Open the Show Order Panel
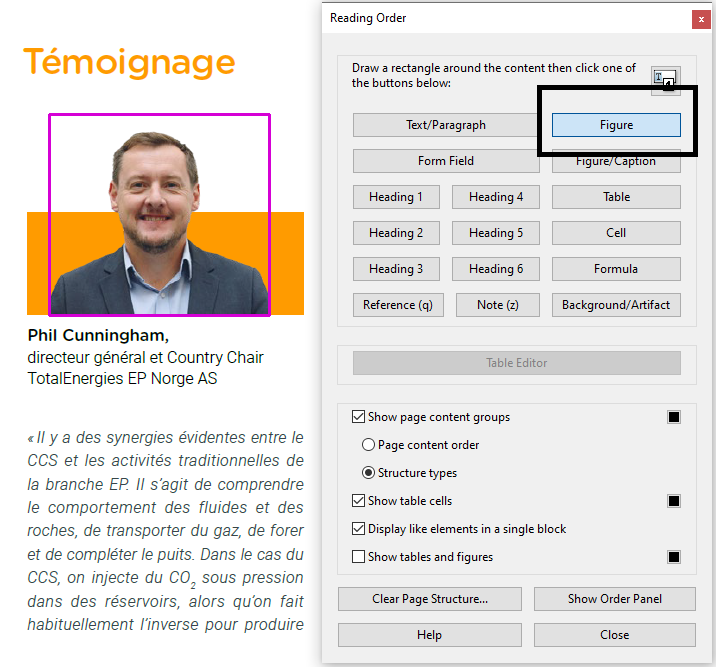 click(x=615, y=599)
